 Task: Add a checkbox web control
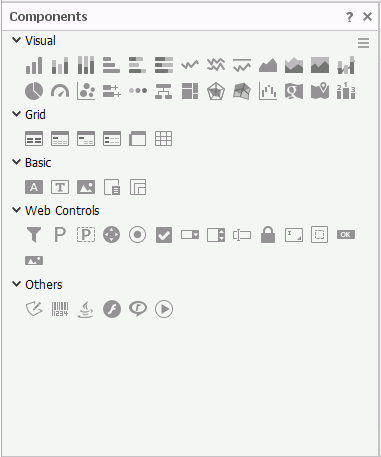[164, 235]
